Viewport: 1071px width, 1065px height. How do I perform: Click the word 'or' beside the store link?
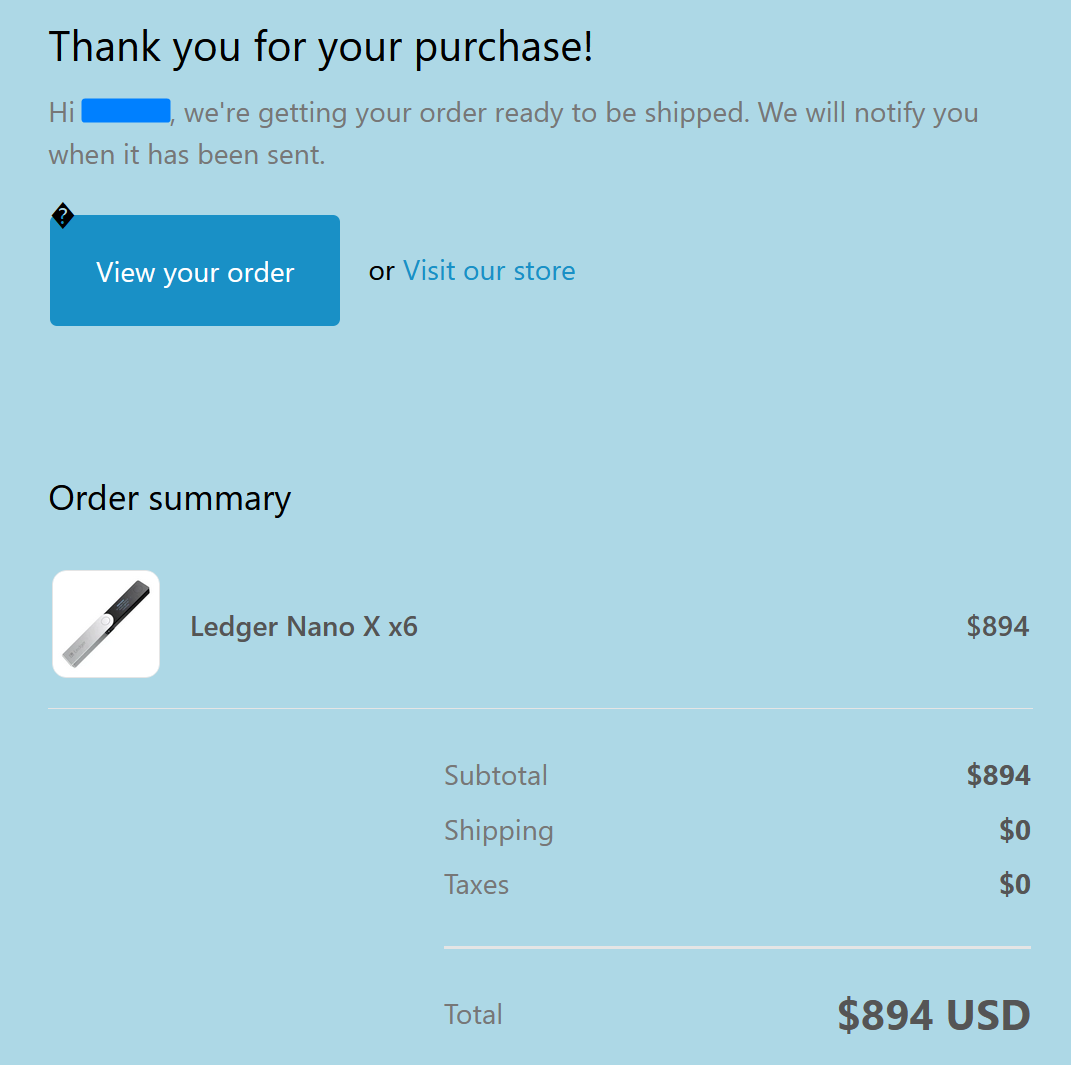point(382,271)
